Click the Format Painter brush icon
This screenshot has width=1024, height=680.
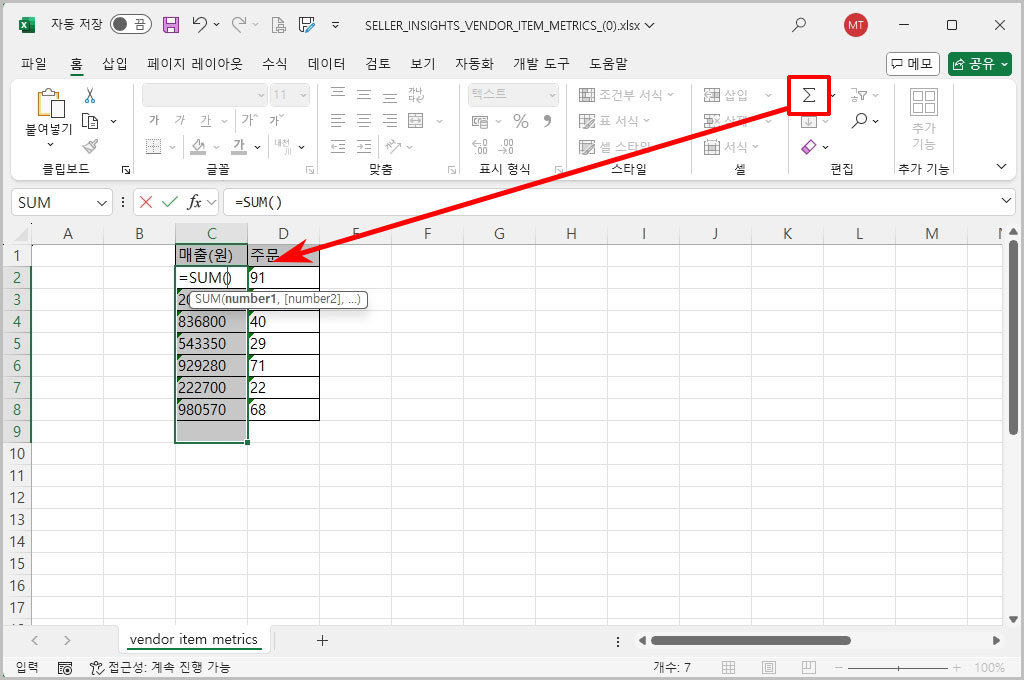point(90,146)
